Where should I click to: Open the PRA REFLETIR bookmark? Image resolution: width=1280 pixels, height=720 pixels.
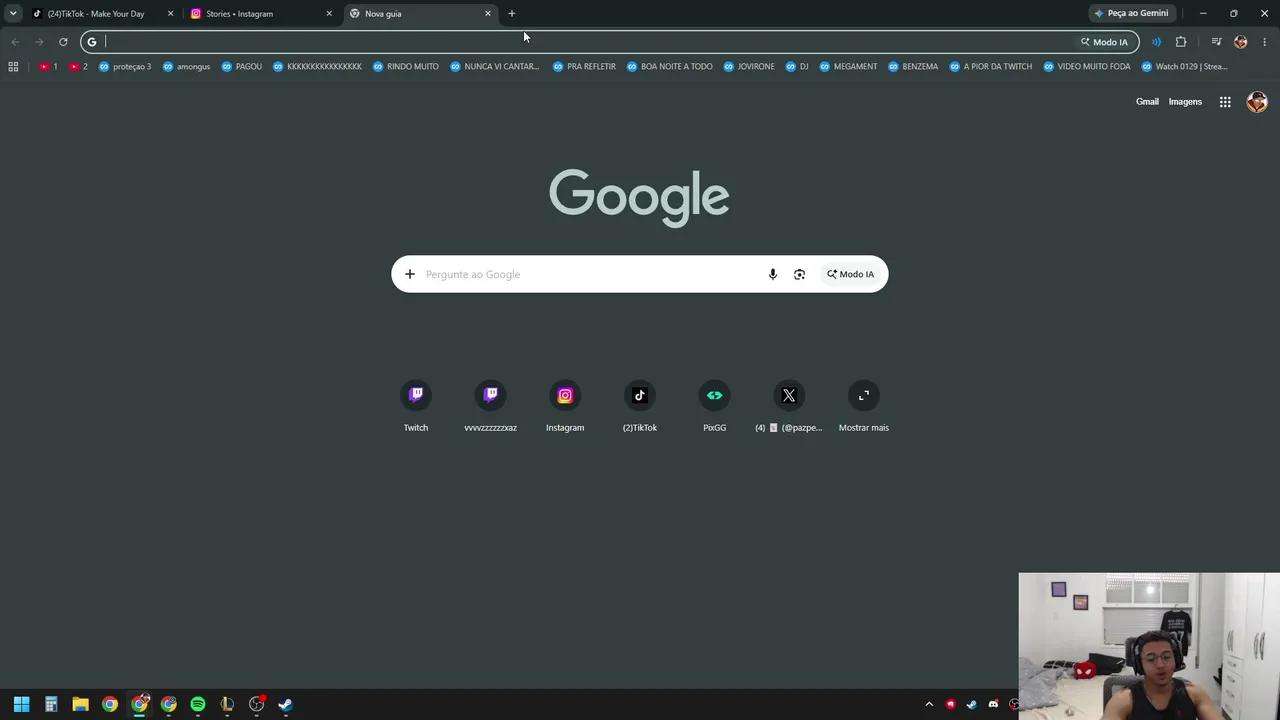[x=585, y=67]
